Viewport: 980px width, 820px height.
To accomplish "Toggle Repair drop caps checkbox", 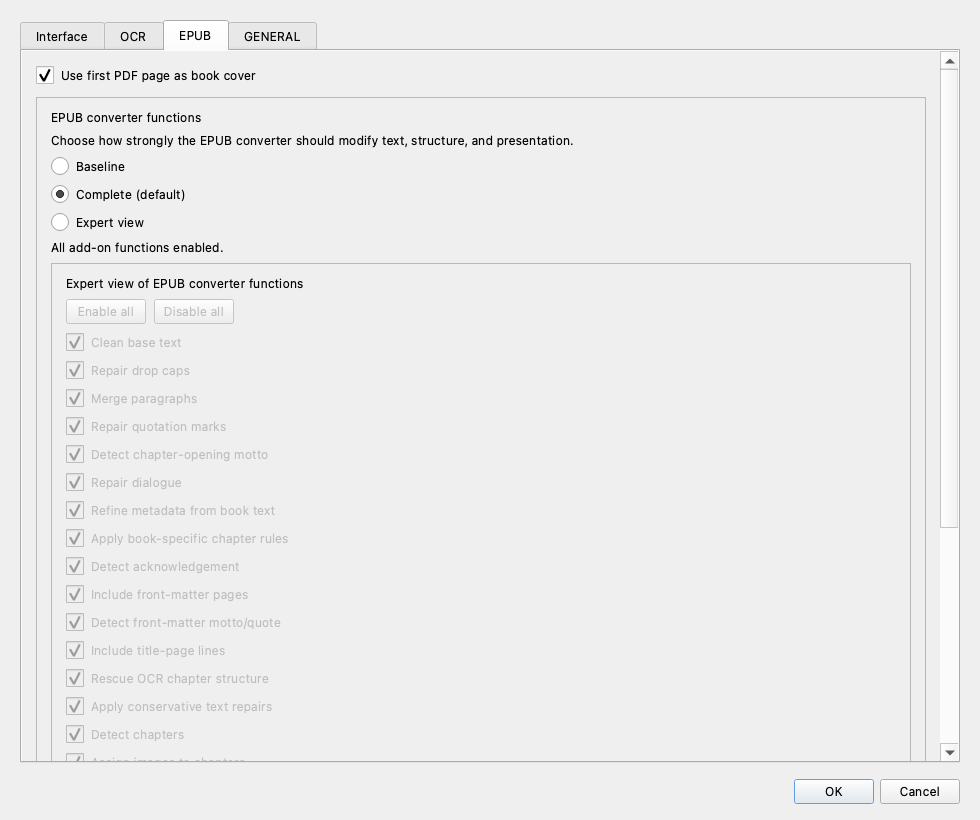I will click(75, 371).
